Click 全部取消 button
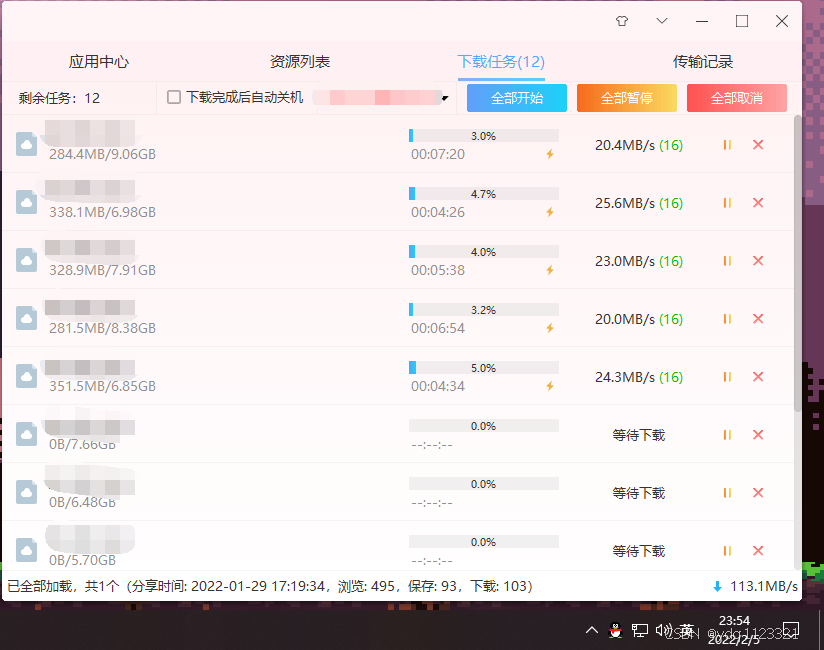Viewport: 824px width, 650px height. (737, 98)
